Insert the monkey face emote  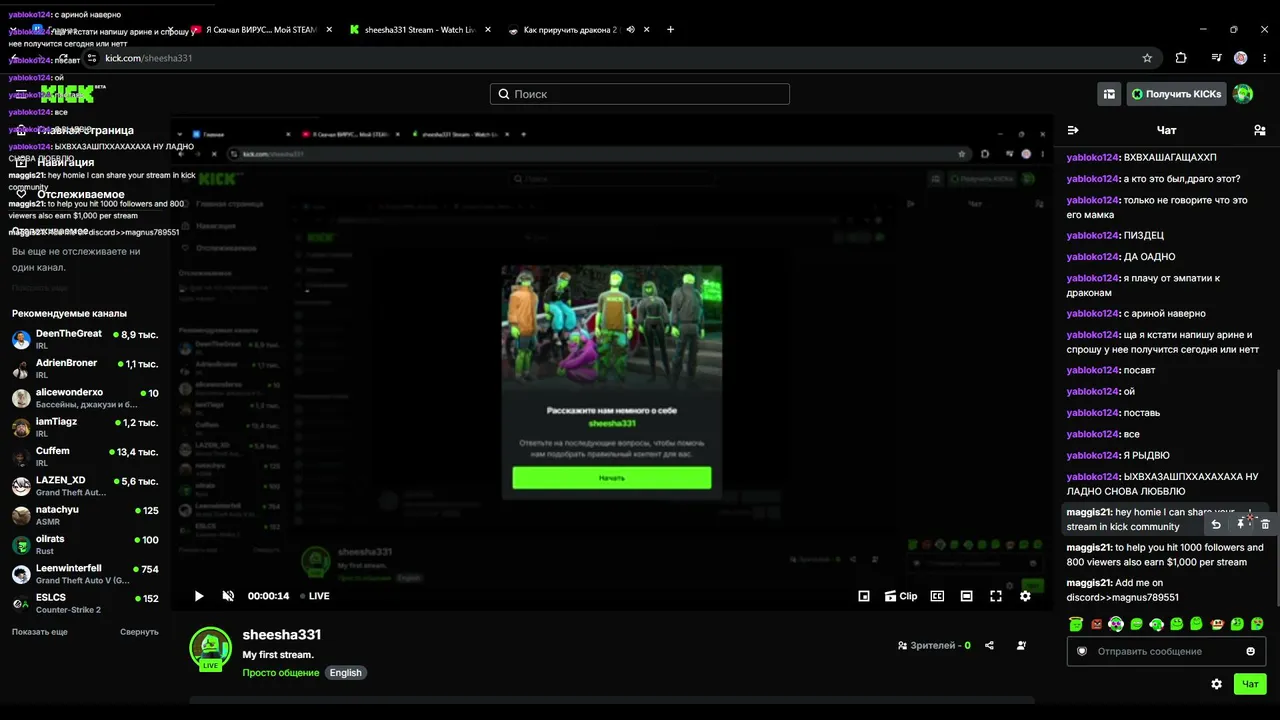point(1217,624)
